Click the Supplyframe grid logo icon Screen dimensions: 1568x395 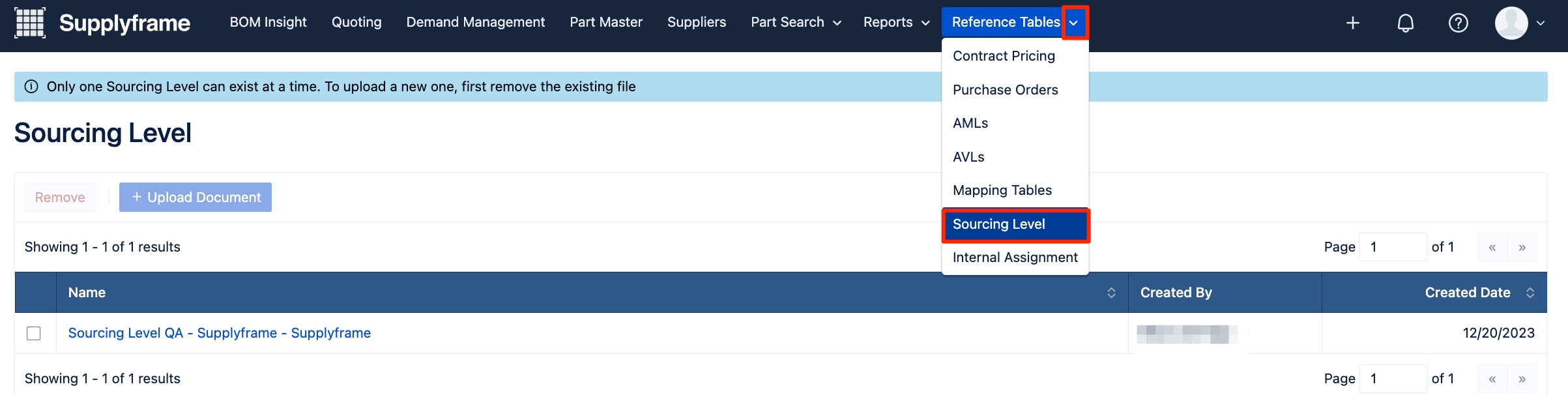click(x=30, y=23)
